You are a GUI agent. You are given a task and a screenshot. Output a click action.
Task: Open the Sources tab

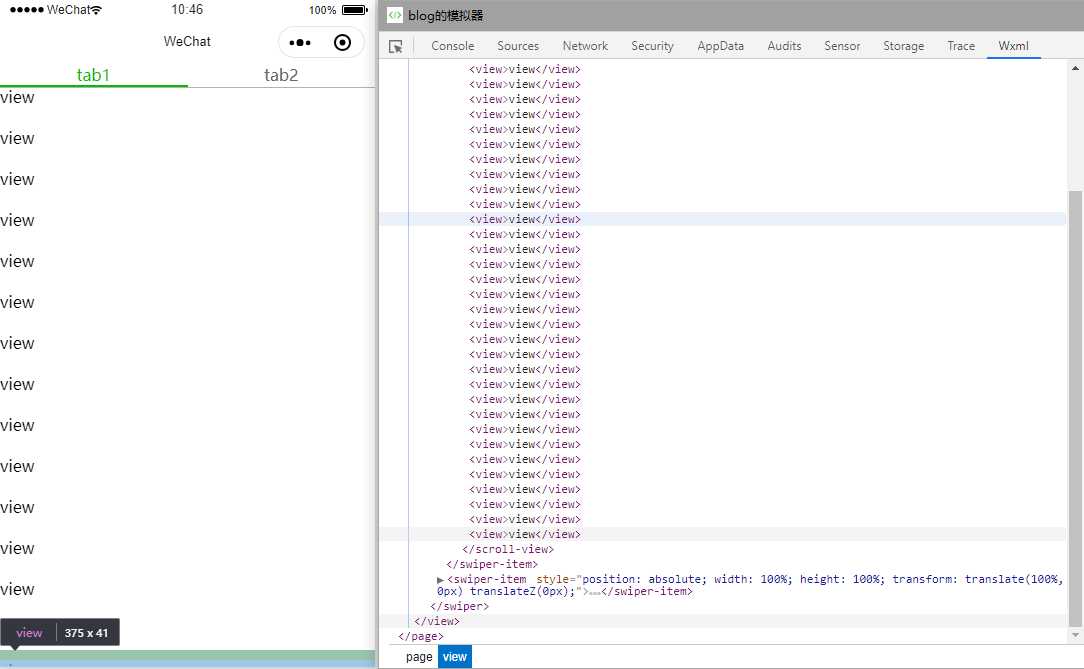518,46
